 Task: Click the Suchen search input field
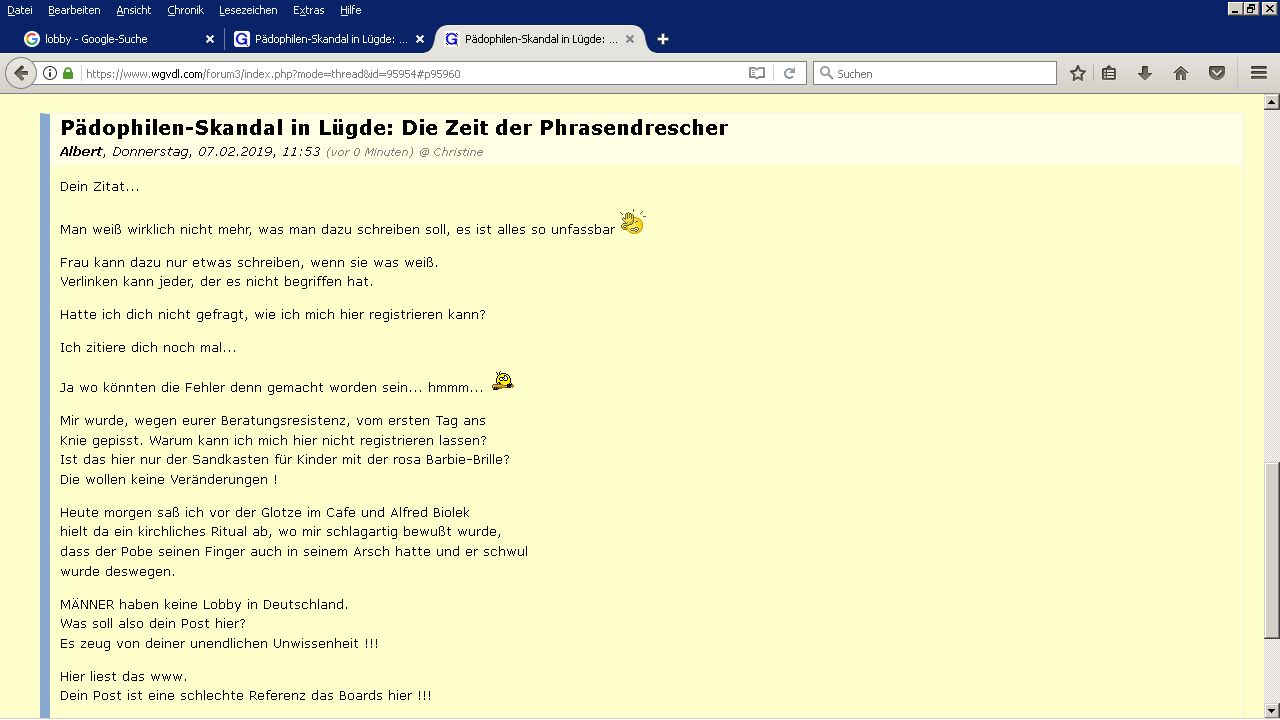pos(940,73)
